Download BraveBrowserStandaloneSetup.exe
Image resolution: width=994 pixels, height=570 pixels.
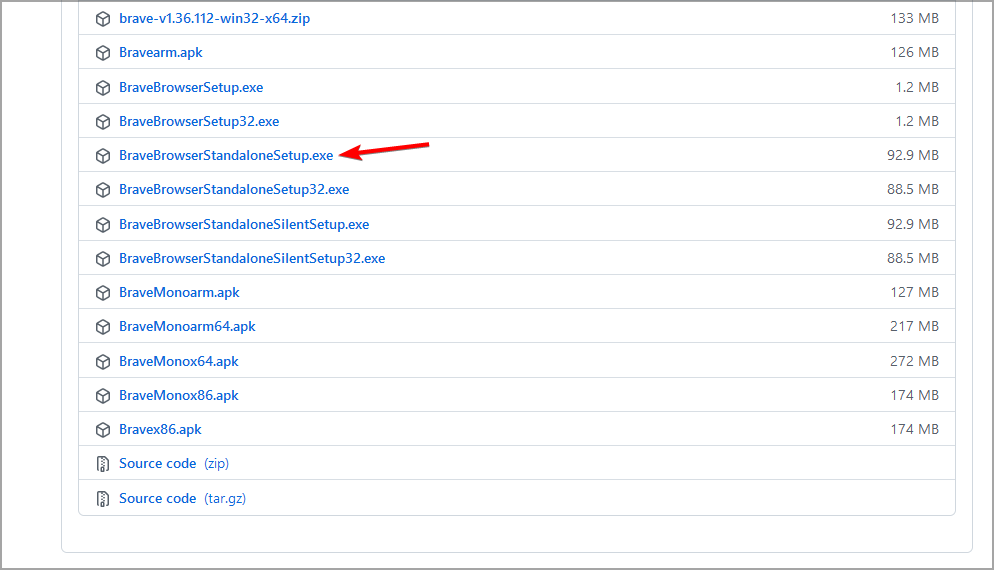point(226,155)
